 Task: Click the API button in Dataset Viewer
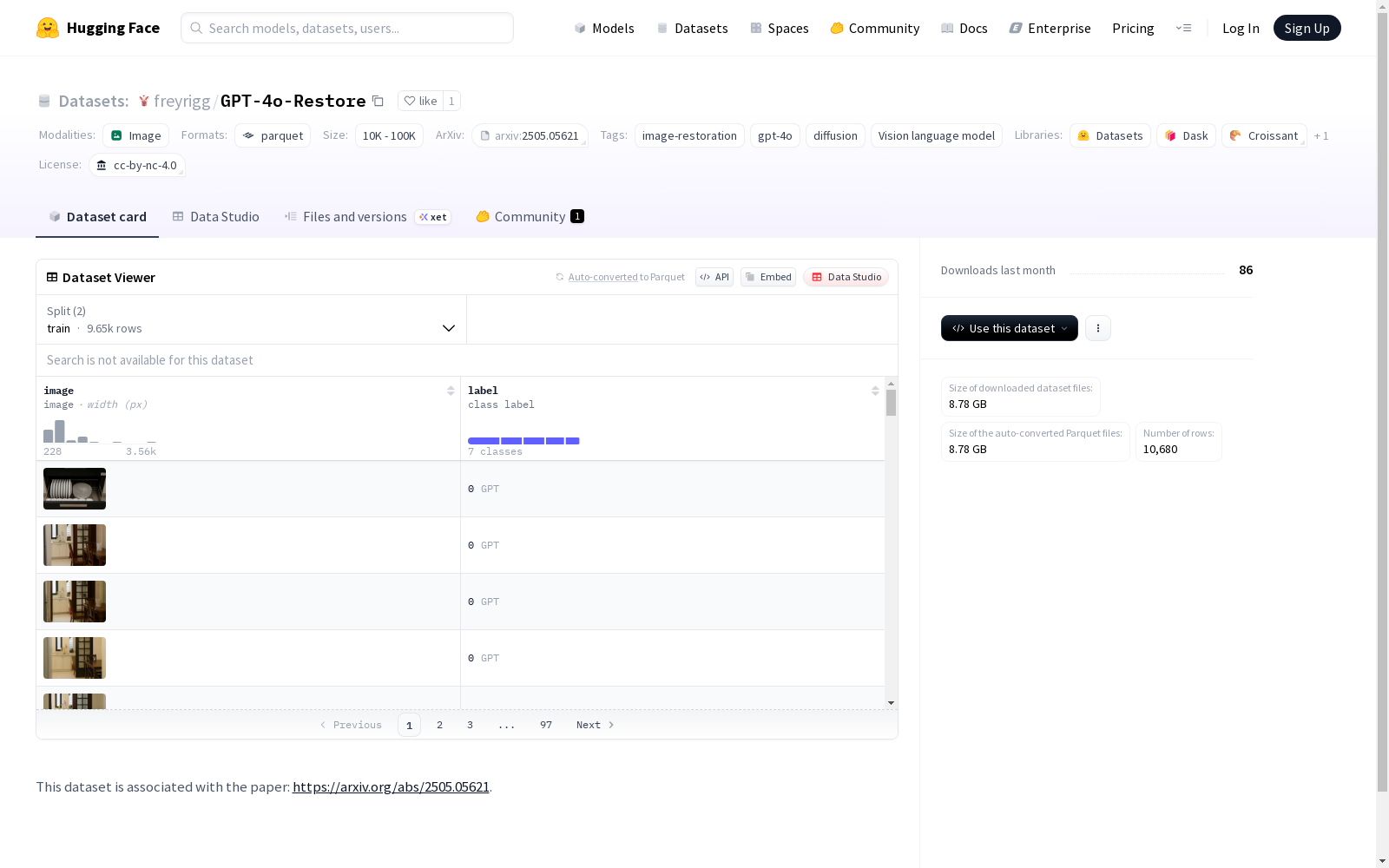714,277
